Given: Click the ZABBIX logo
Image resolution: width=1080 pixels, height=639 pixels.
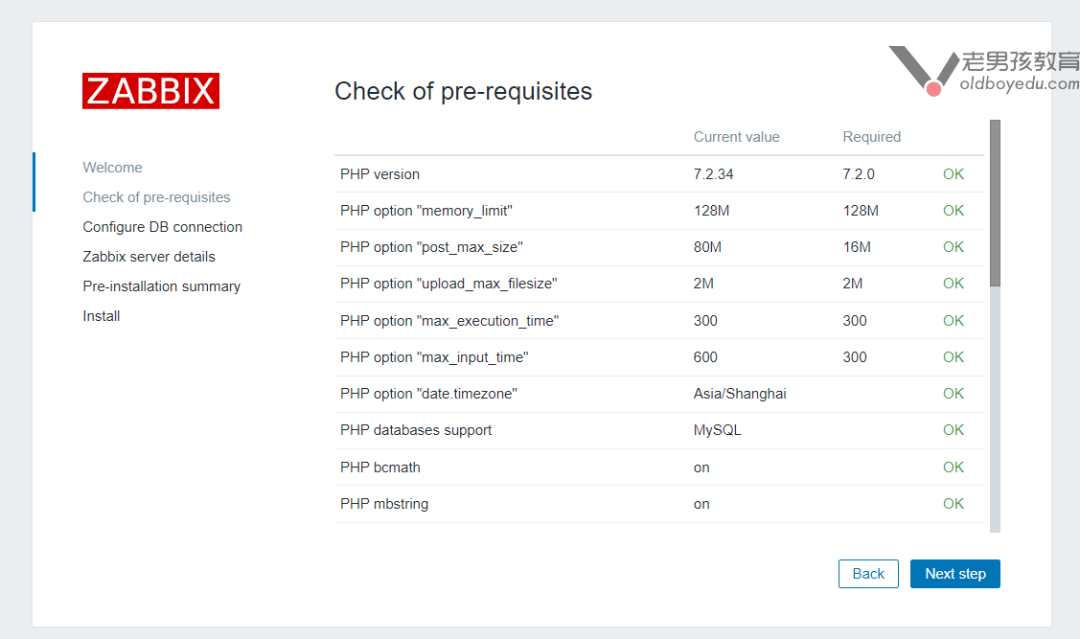Looking at the screenshot, I should point(151,91).
